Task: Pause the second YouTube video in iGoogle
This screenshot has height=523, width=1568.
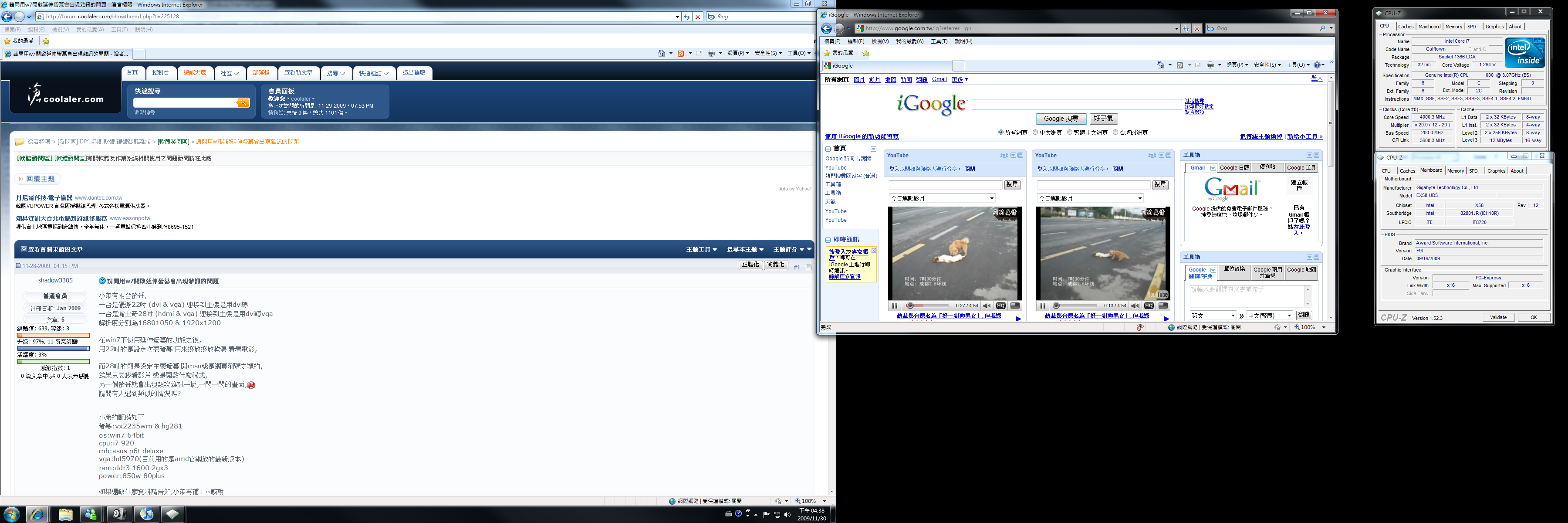Action: tap(1043, 306)
